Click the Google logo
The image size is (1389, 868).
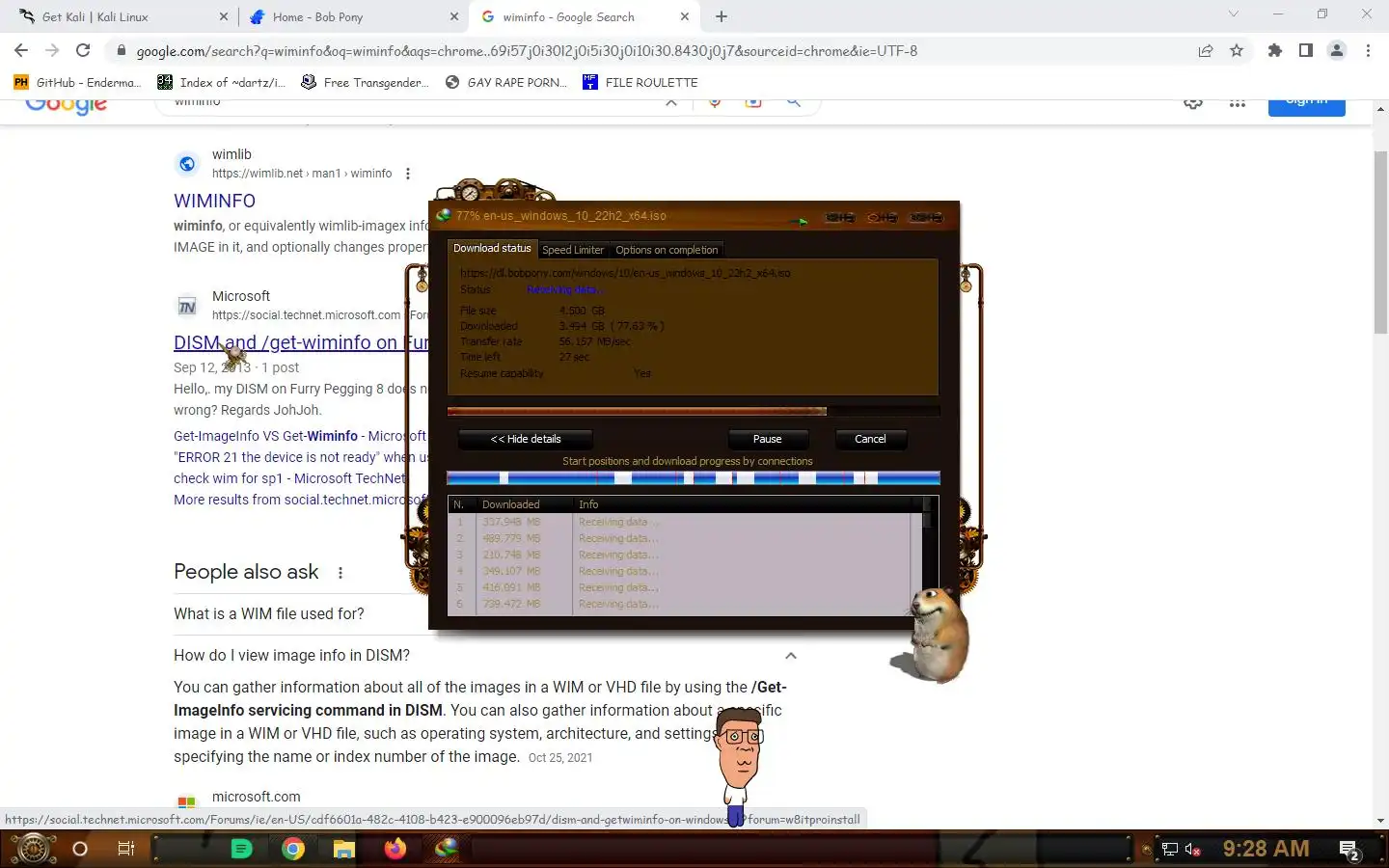pos(66,106)
